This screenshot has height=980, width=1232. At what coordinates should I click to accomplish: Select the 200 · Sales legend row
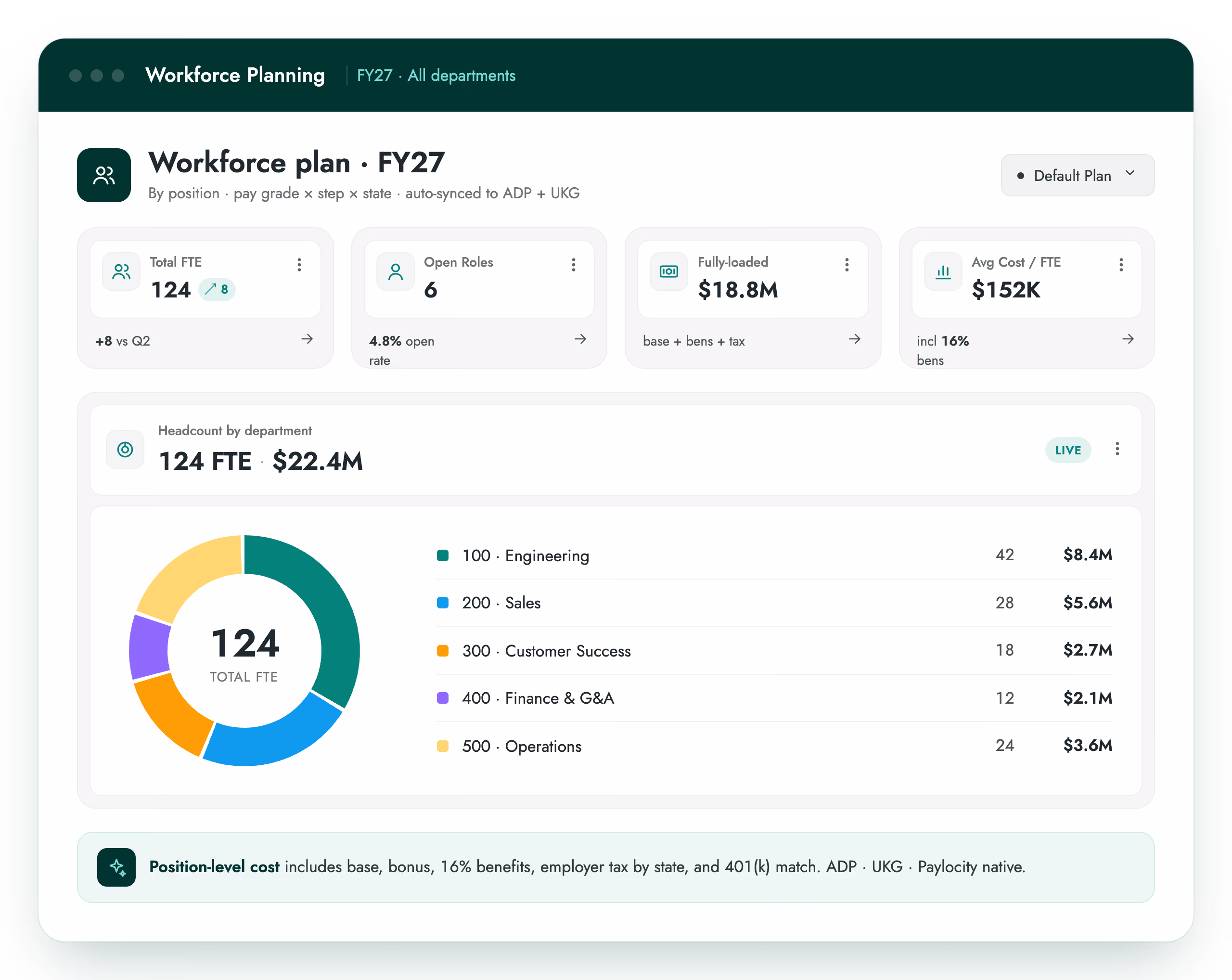[774, 602]
